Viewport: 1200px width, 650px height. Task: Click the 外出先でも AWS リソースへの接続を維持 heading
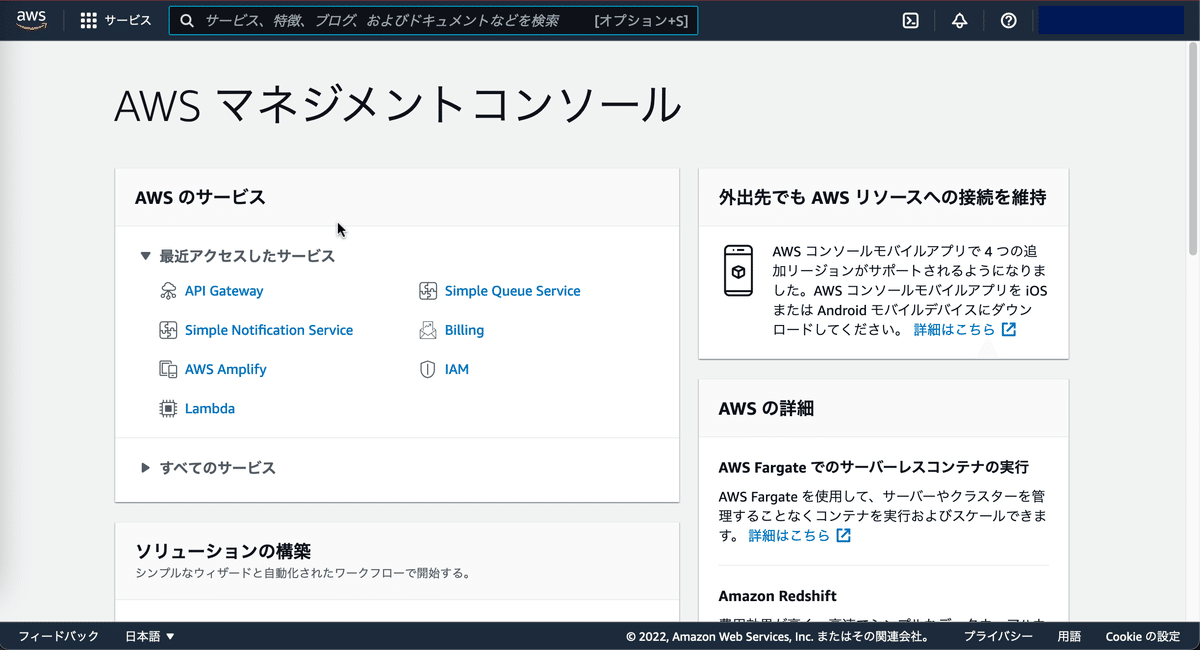click(882, 197)
